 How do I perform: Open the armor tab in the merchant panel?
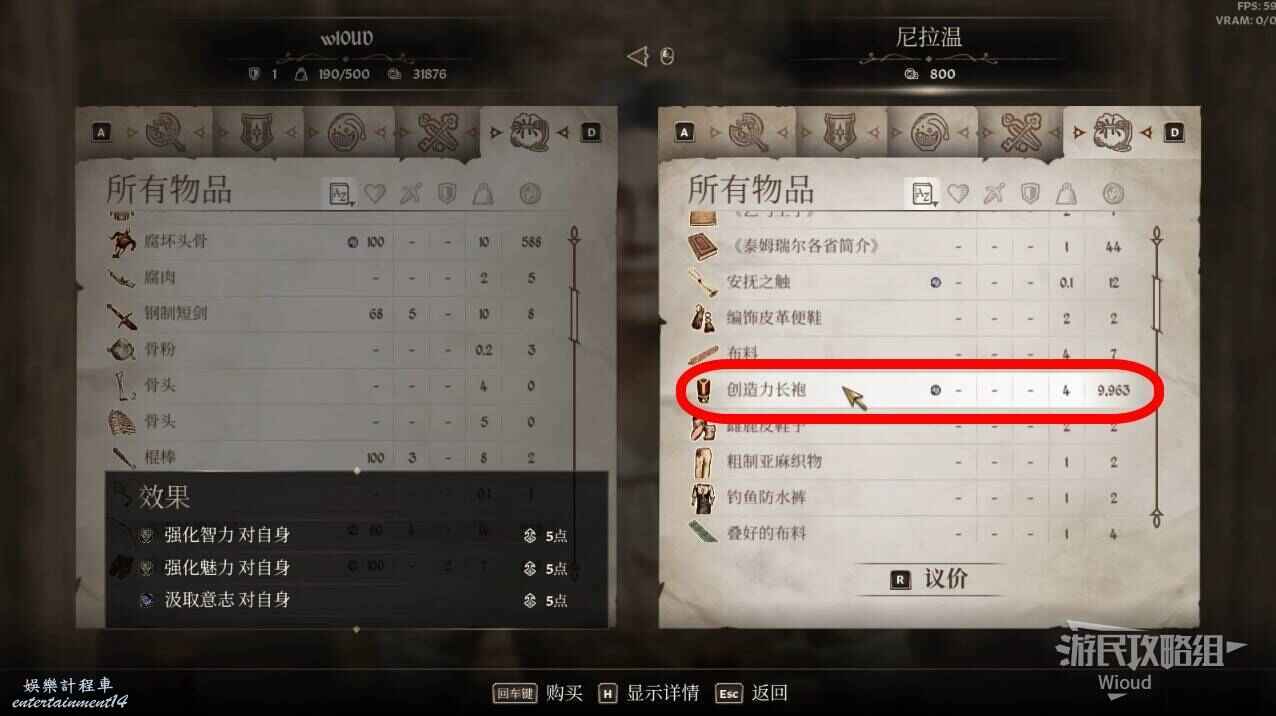pyautogui.click(x=840, y=132)
